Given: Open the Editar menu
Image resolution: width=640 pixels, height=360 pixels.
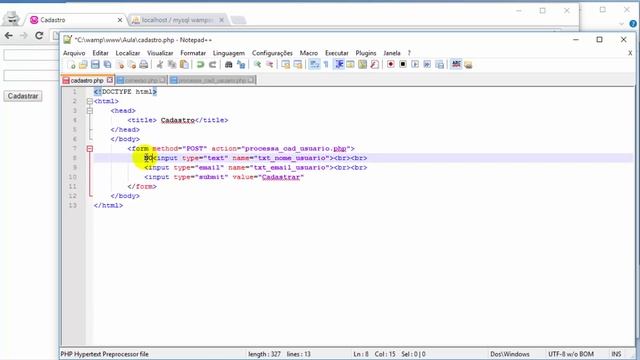Looking at the screenshot, I should tap(100, 53).
